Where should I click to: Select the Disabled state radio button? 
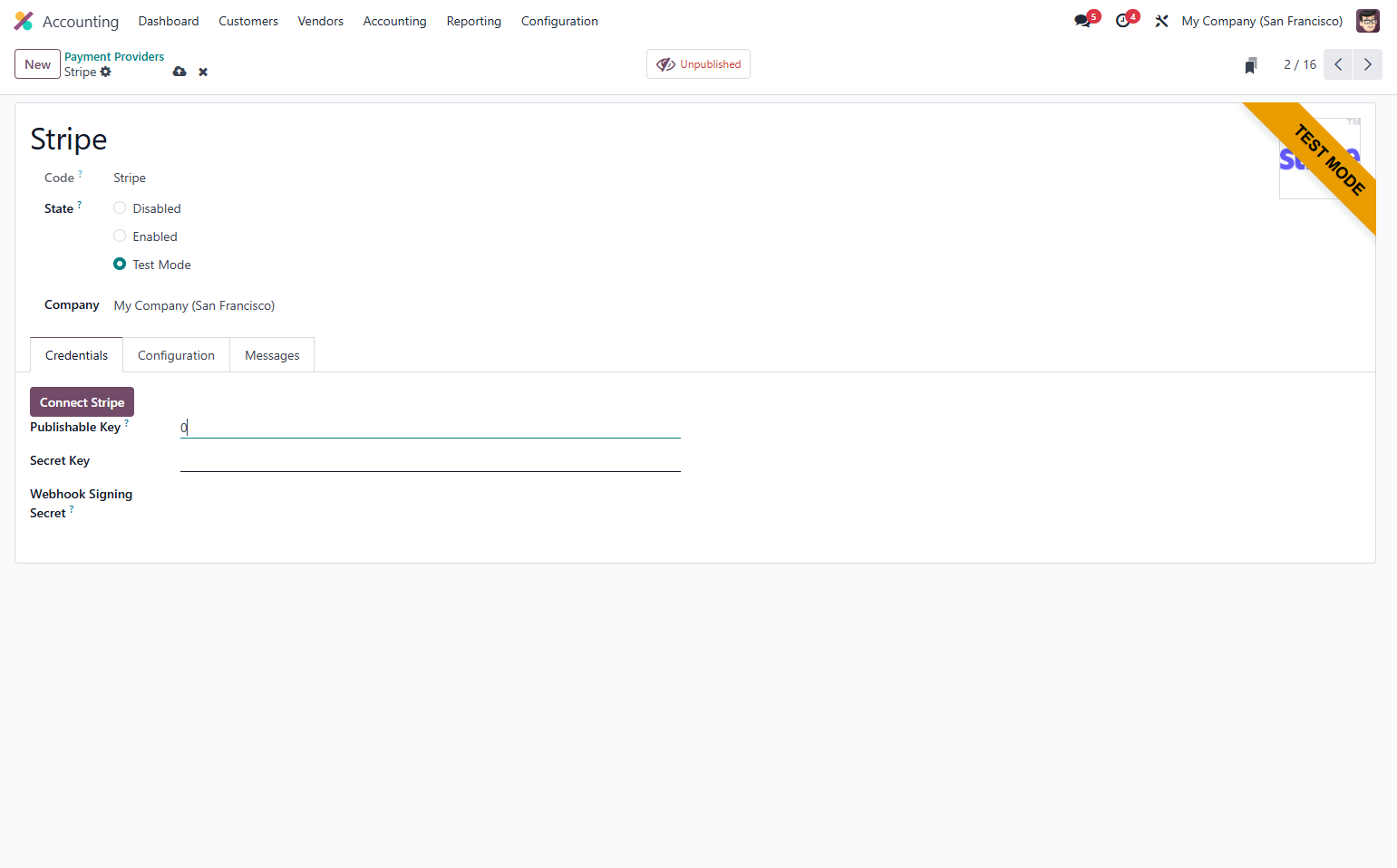[x=120, y=207]
